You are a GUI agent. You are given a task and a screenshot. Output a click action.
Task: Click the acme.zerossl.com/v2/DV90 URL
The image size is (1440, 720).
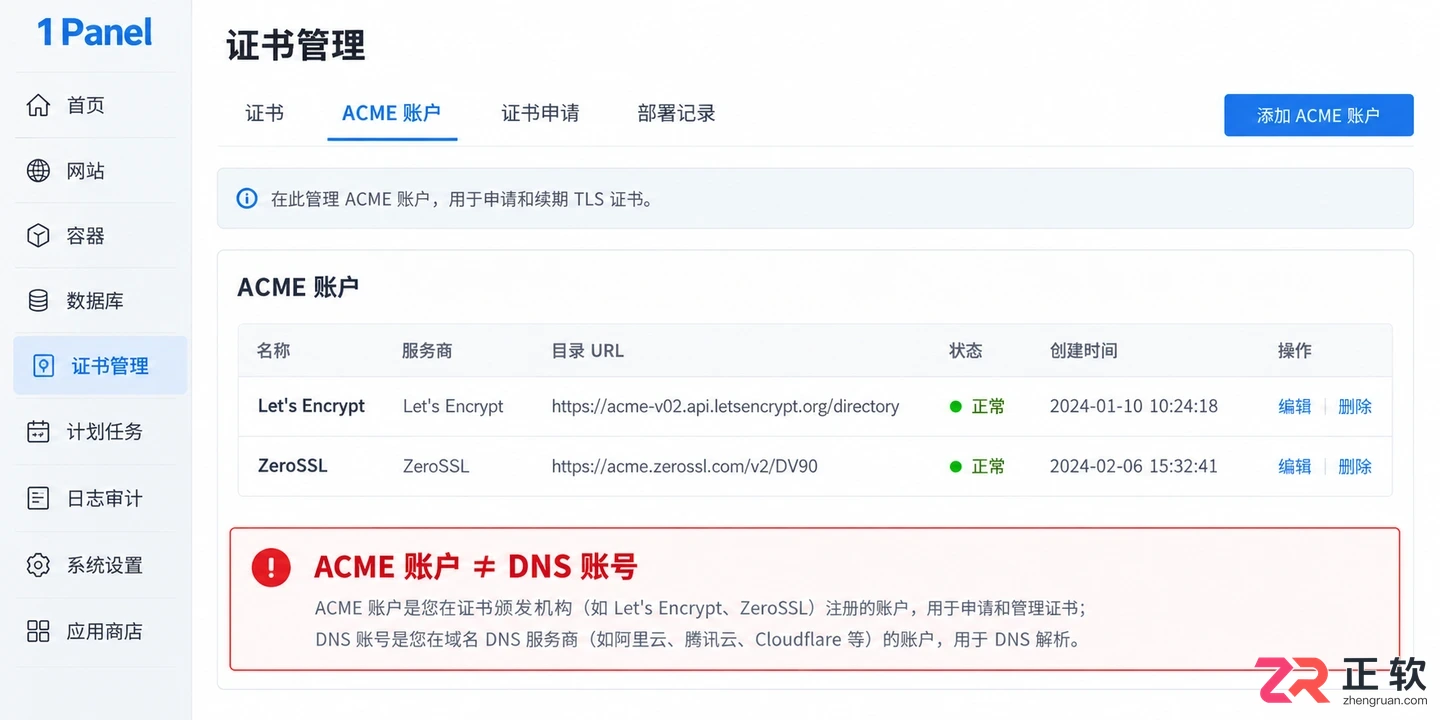click(x=684, y=466)
